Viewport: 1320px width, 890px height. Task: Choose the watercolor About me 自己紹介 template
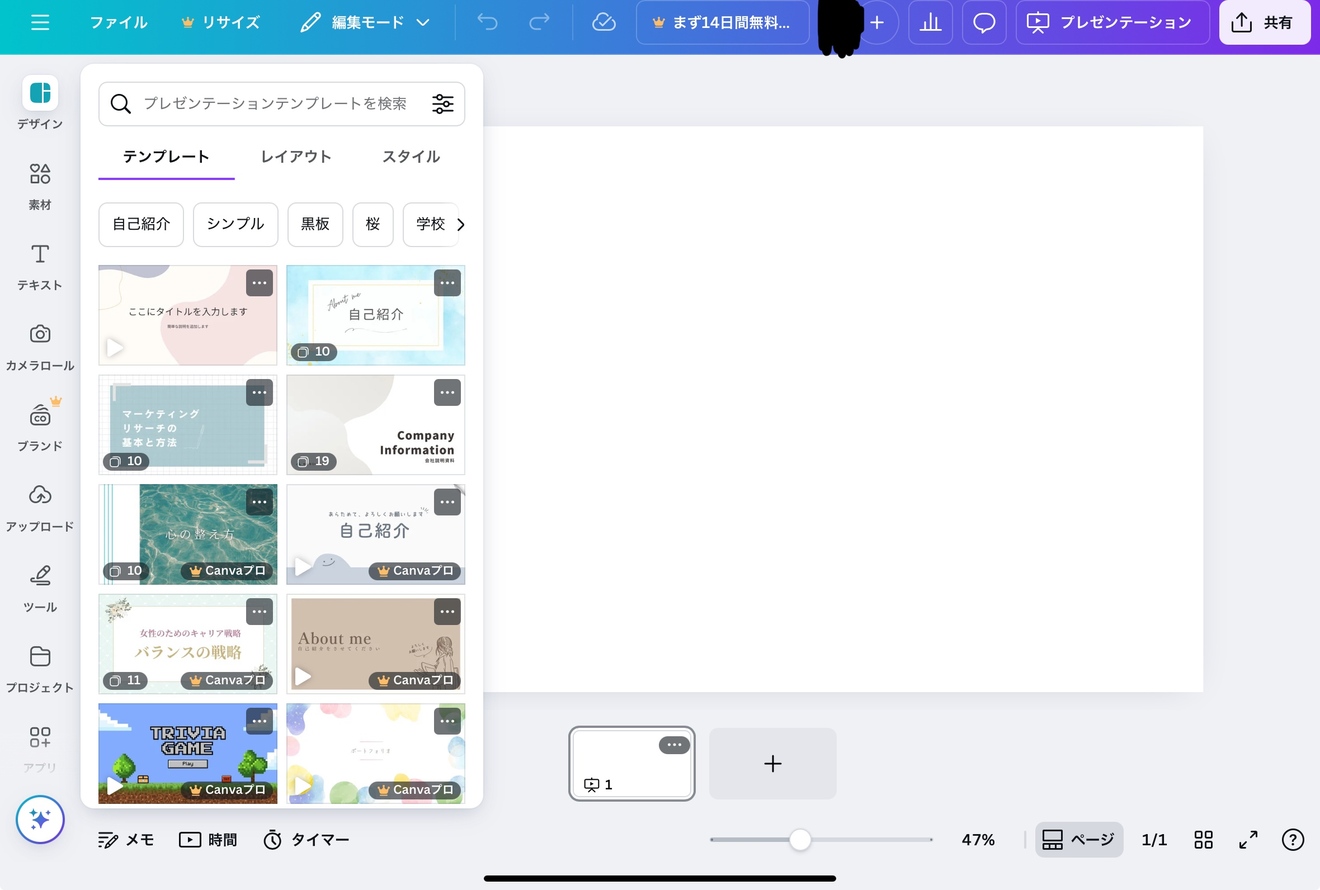pos(375,315)
